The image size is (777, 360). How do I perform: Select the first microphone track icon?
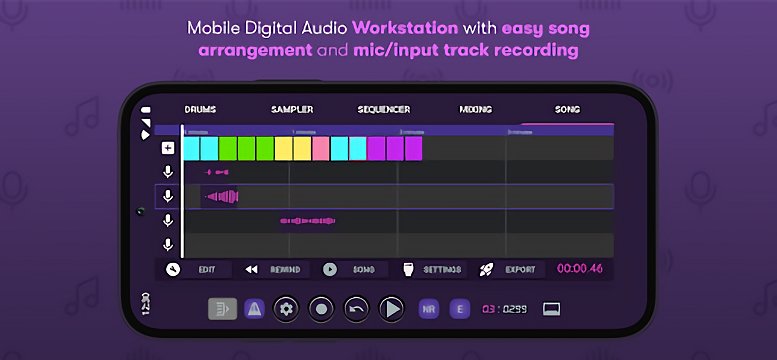[168, 172]
